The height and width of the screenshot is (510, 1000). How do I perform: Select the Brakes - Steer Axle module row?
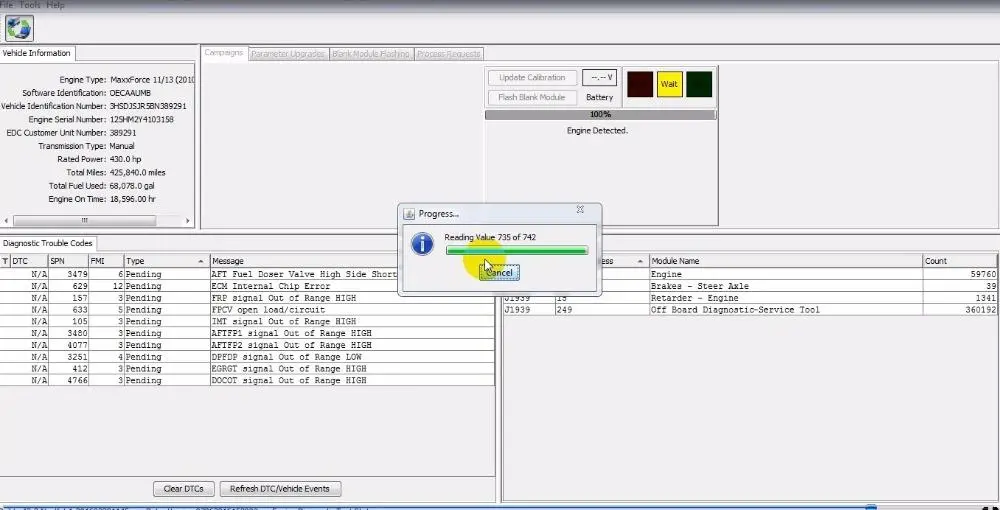click(749, 286)
